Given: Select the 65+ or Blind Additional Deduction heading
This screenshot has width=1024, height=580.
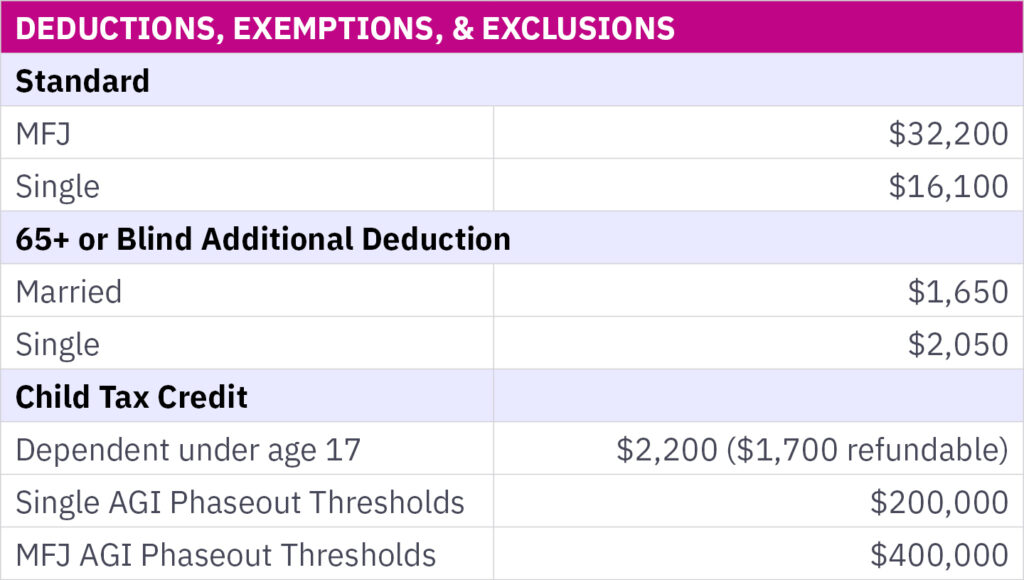Looking at the screenshot, I should (263, 239).
